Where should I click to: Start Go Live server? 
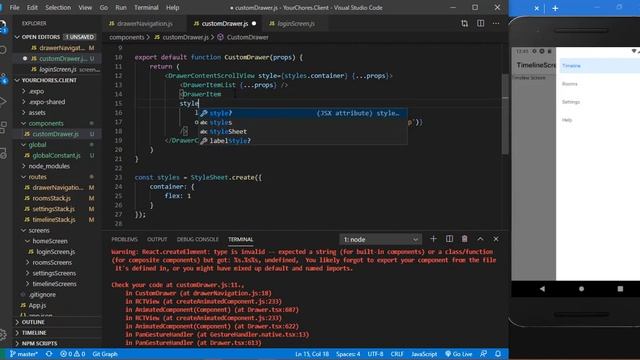(x=459, y=354)
